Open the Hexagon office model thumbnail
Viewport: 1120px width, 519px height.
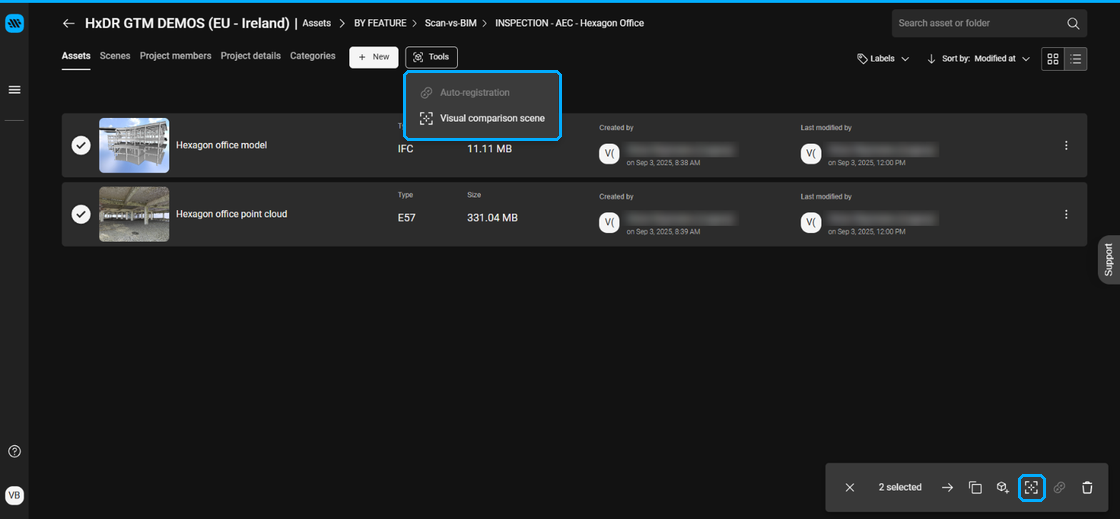coord(134,146)
